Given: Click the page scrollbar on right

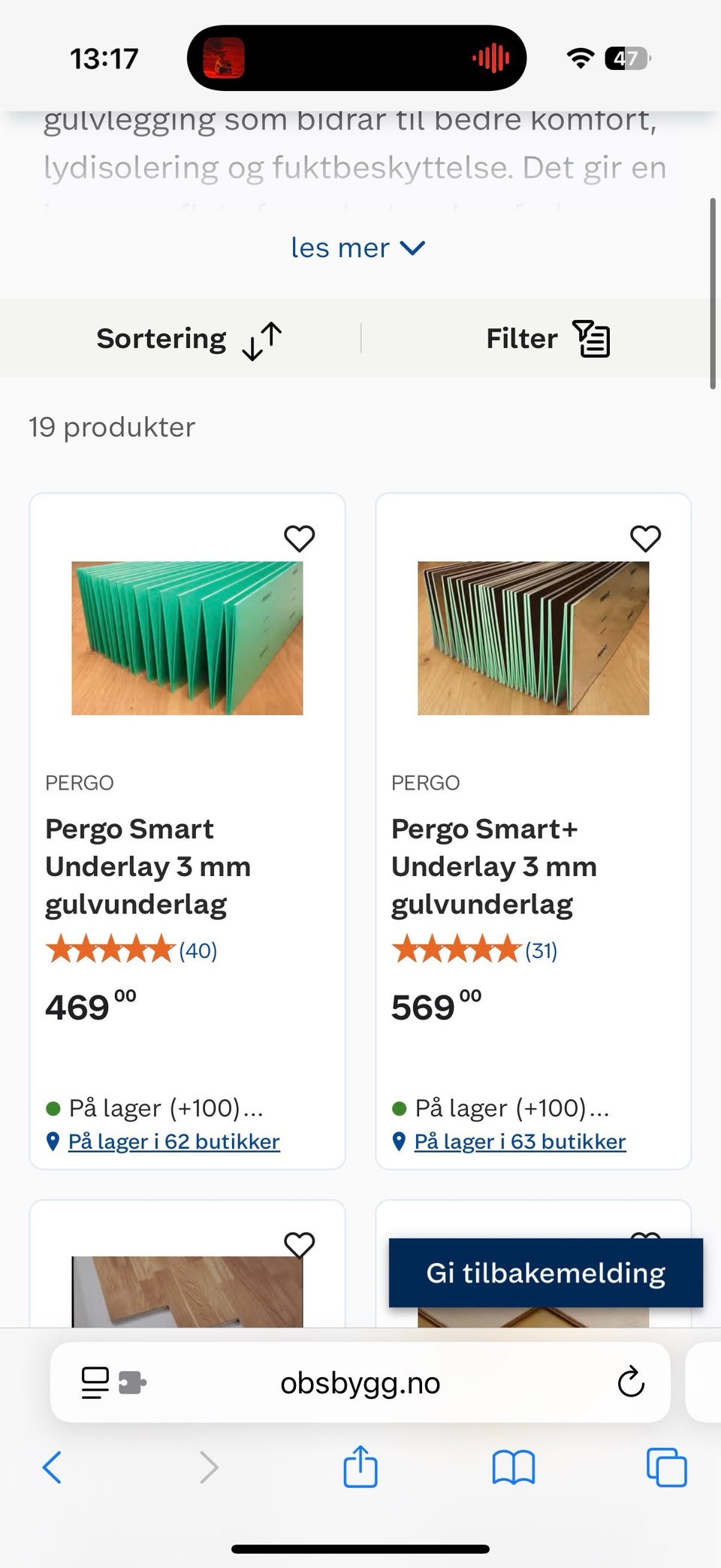Looking at the screenshot, I should point(713,293).
